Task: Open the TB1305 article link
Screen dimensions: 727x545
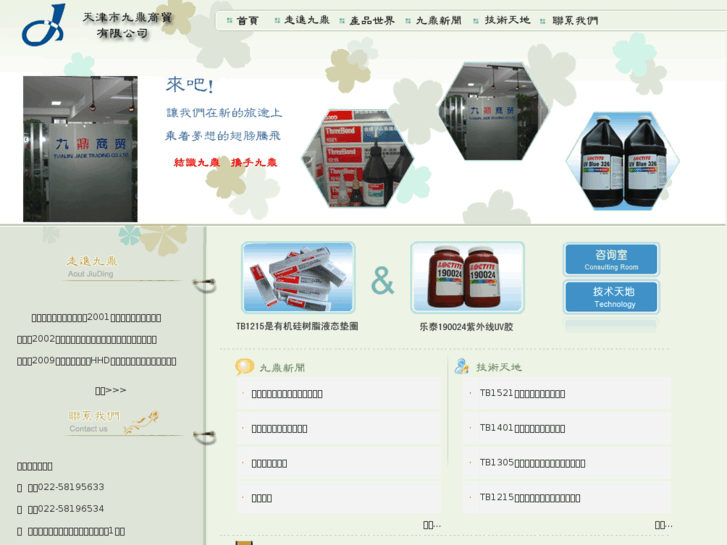Action: (x=532, y=463)
